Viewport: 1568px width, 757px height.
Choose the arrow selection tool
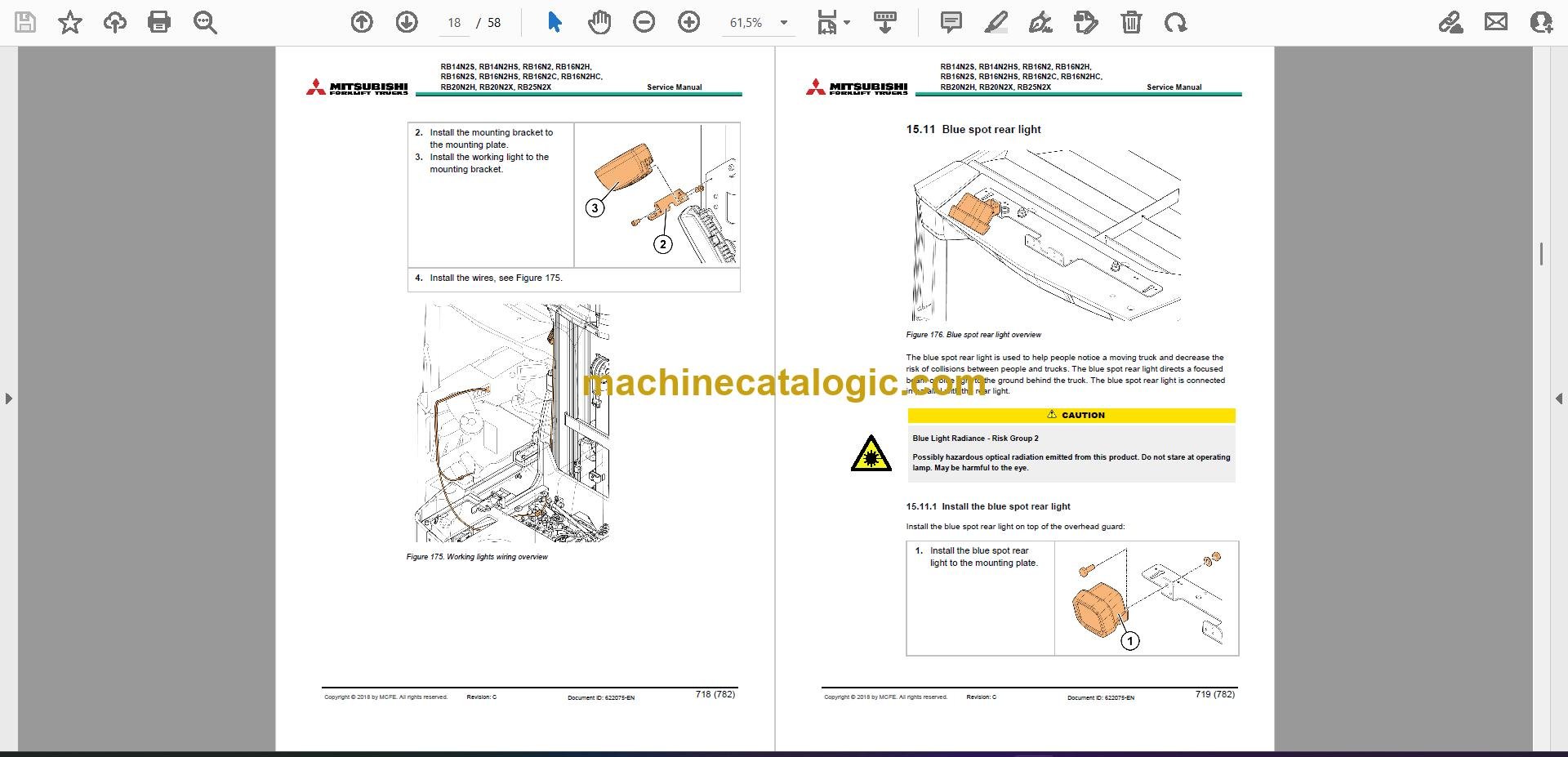[x=555, y=22]
